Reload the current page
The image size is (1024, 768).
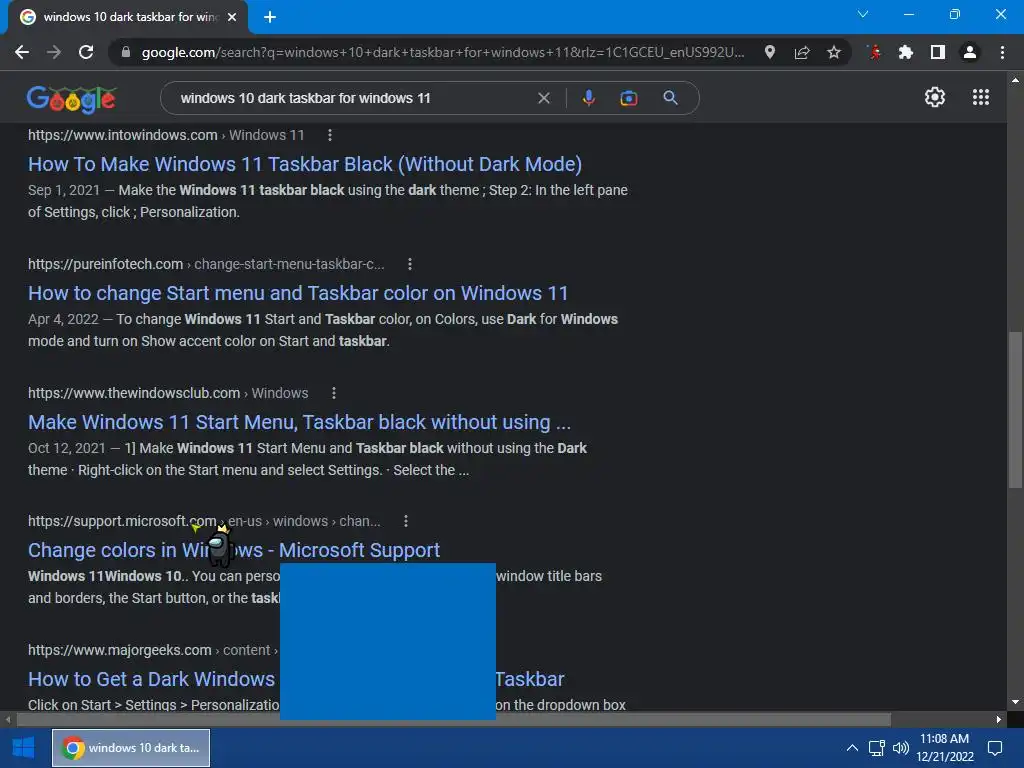[x=86, y=52]
